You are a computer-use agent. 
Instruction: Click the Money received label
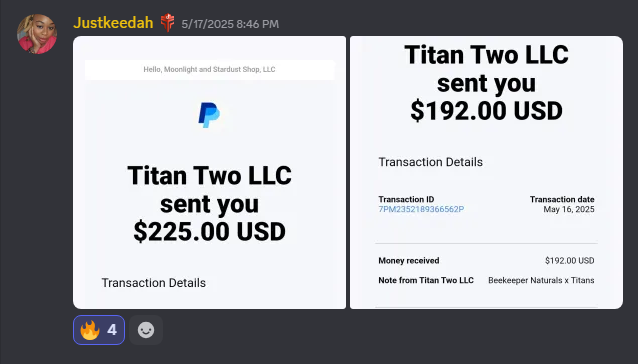point(409,261)
